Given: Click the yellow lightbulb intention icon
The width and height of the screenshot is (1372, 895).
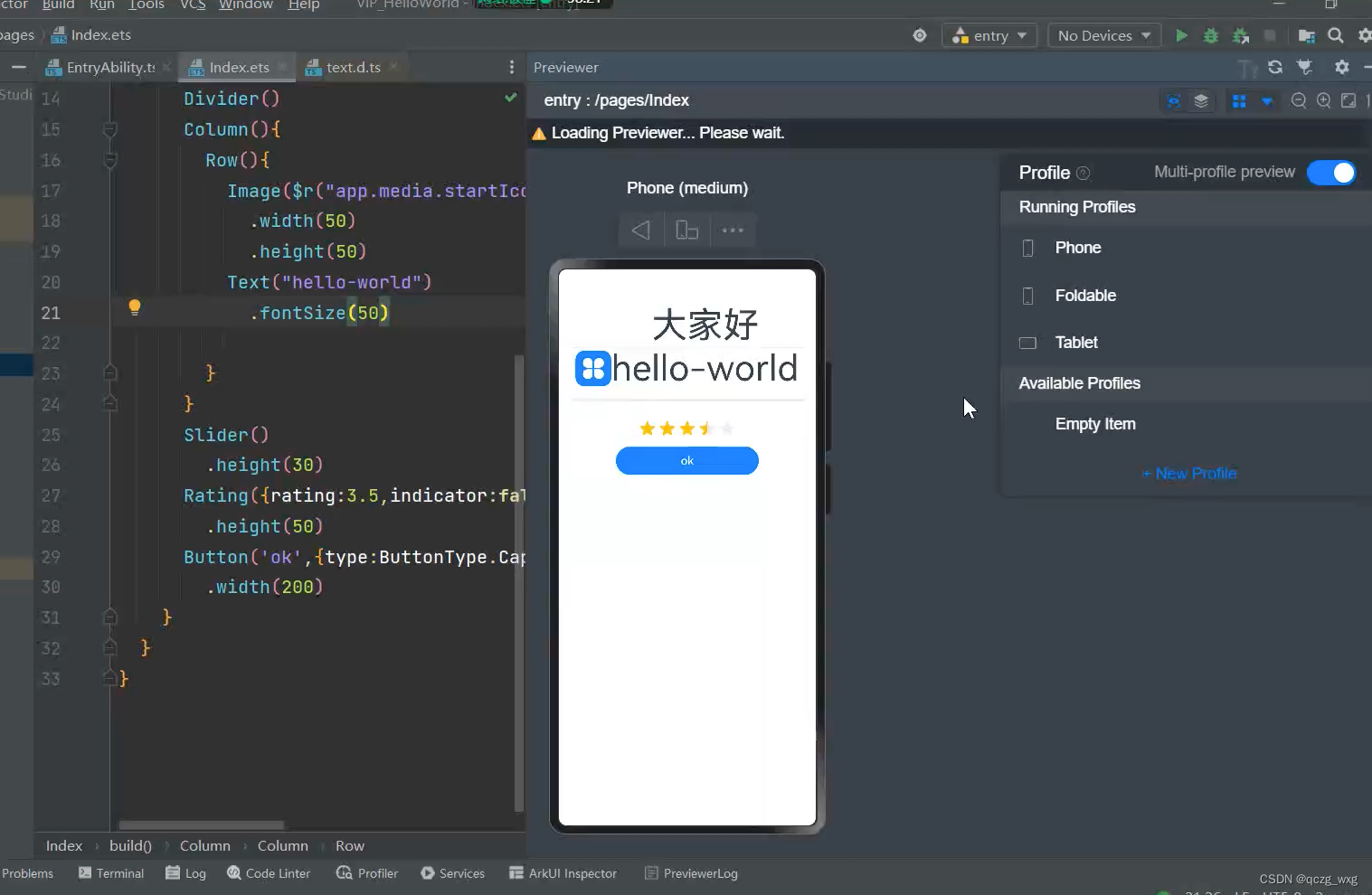Looking at the screenshot, I should (x=135, y=307).
